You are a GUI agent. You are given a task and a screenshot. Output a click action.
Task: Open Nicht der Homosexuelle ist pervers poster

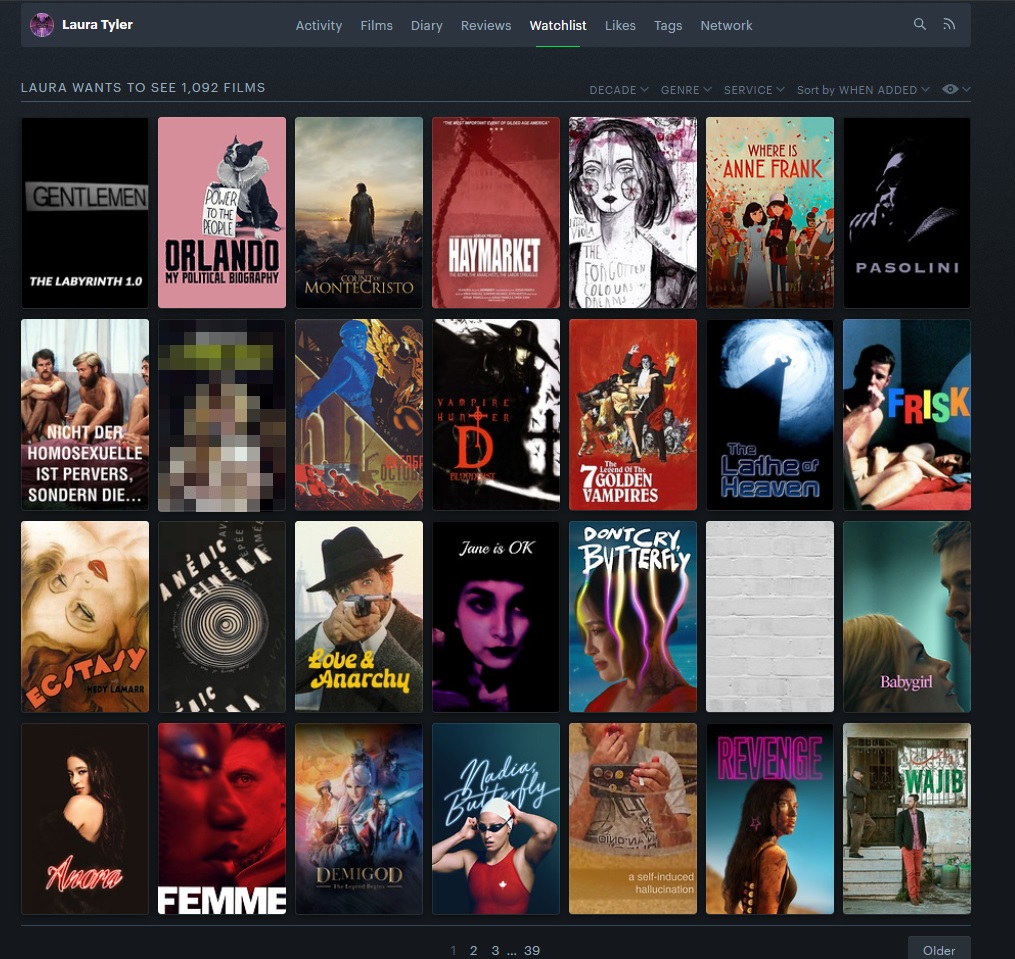coord(85,414)
